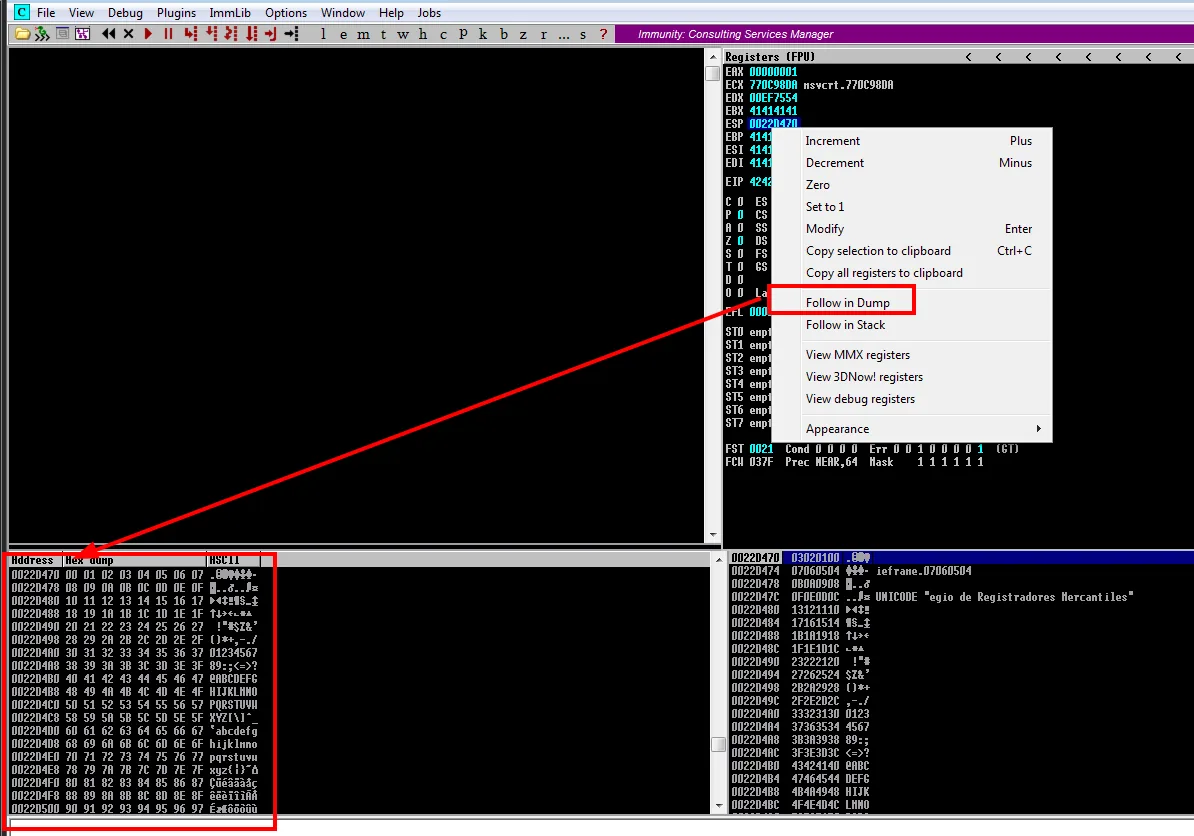Select Increment in the register context menu
Viewport: 1194px width, 836px height.
[832, 141]
